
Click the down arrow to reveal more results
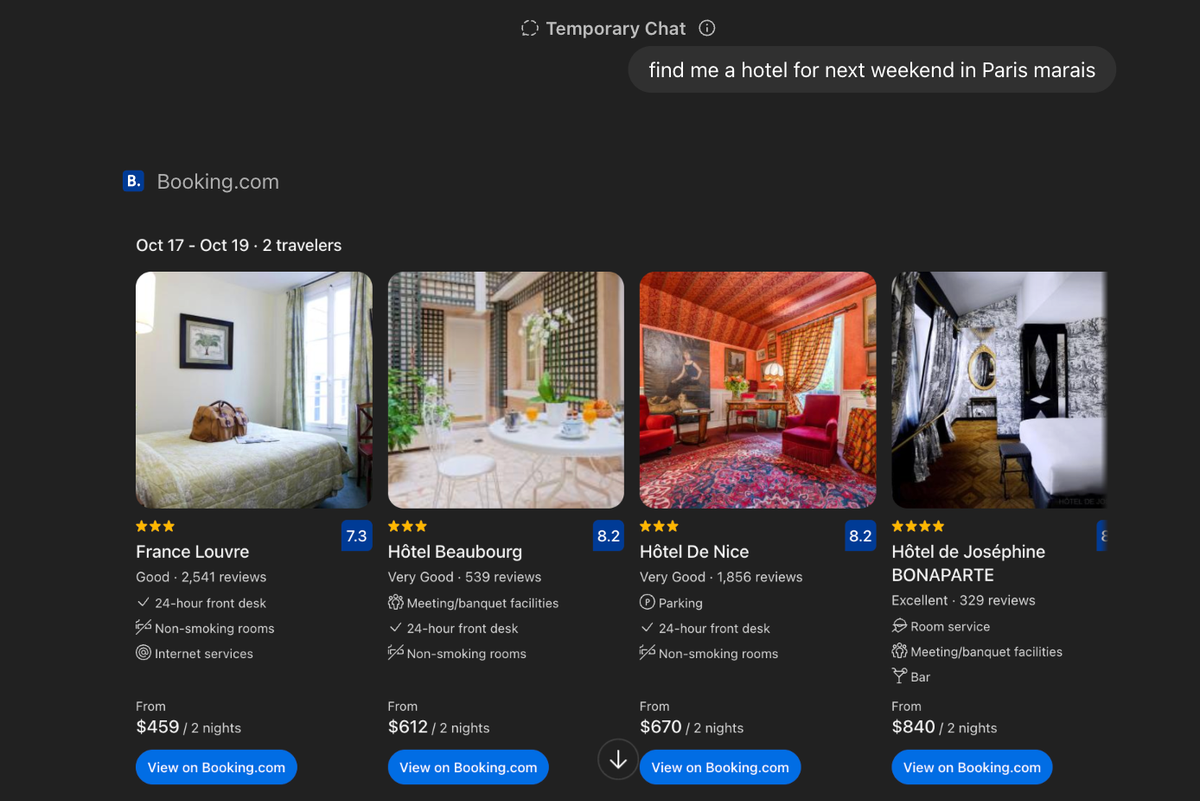[617, 759]
